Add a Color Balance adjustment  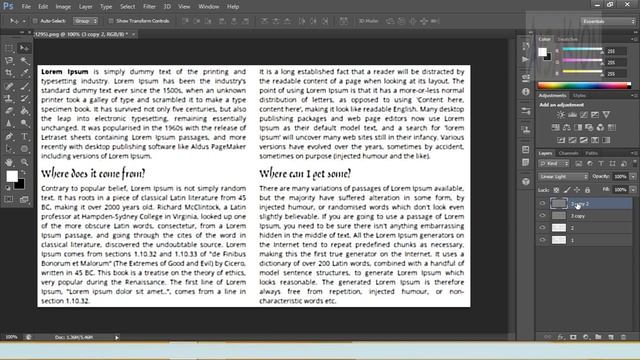(567, 127)
